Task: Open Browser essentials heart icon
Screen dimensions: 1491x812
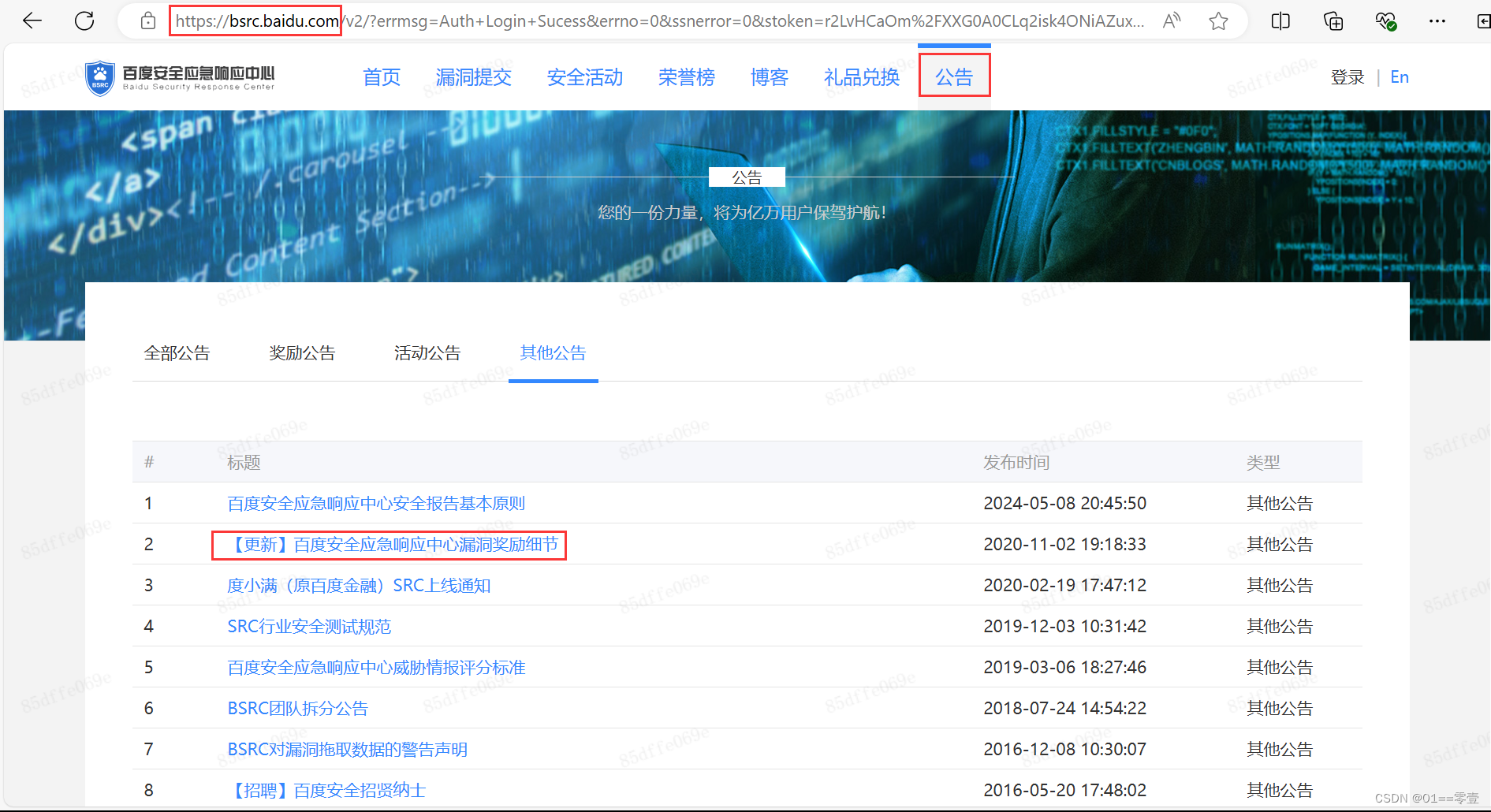Action: 1385,21
